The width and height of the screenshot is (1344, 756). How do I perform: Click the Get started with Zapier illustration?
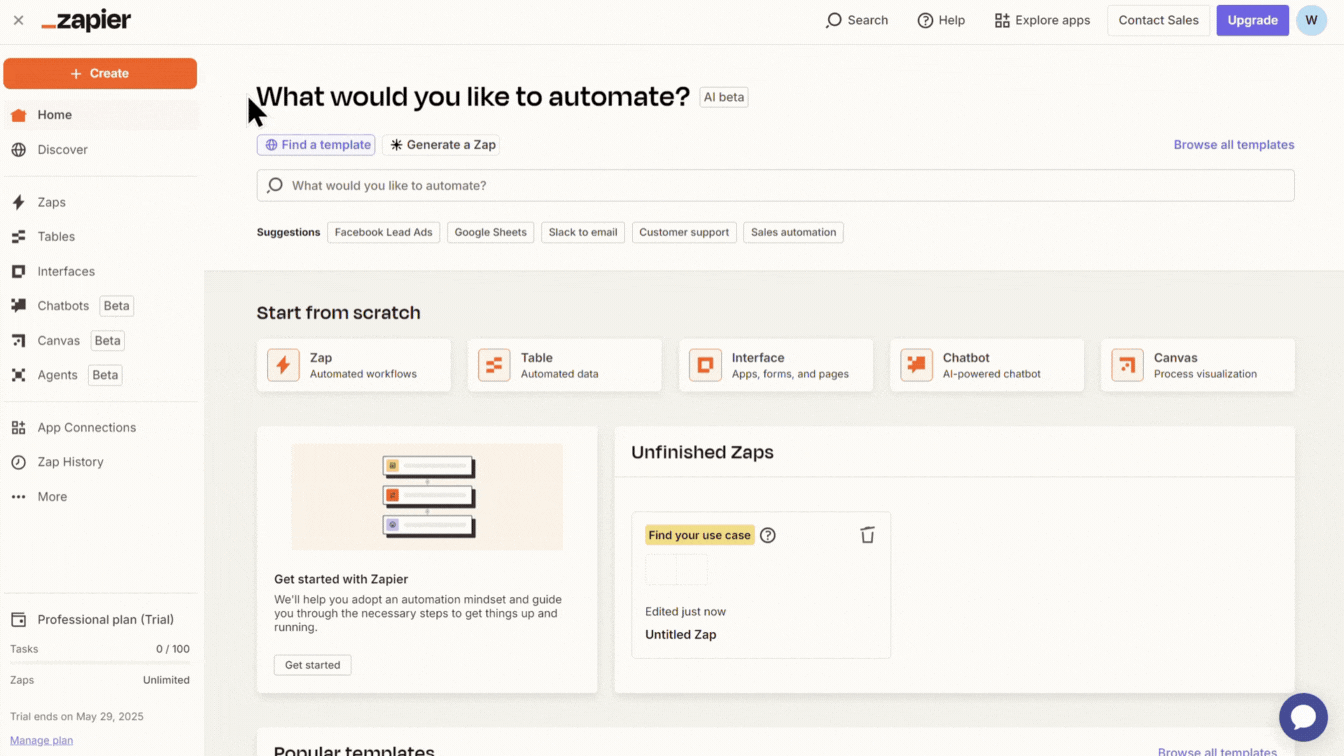pyautogui.click(x=427, y=497)
